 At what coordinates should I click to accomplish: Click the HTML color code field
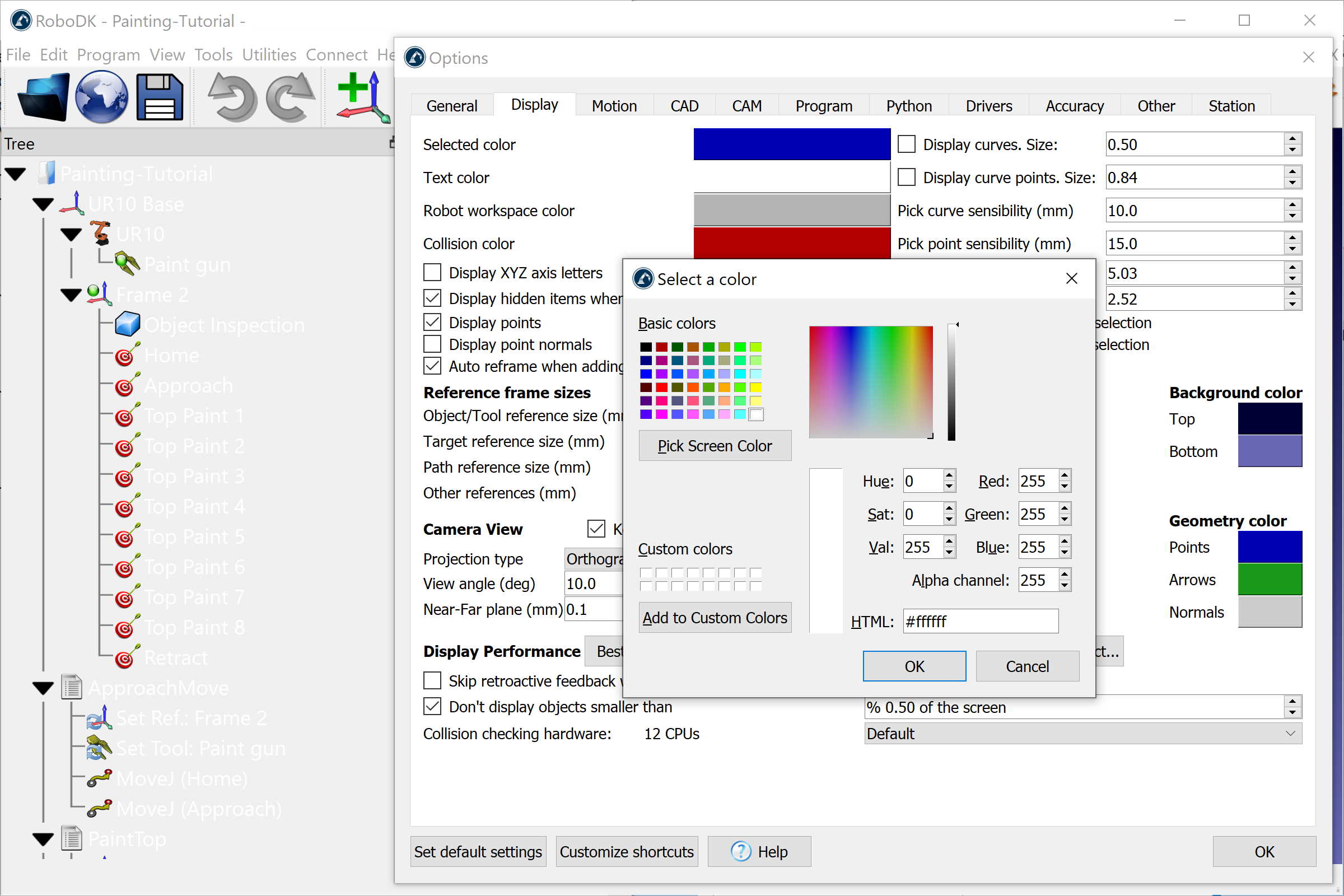[980, 621]
